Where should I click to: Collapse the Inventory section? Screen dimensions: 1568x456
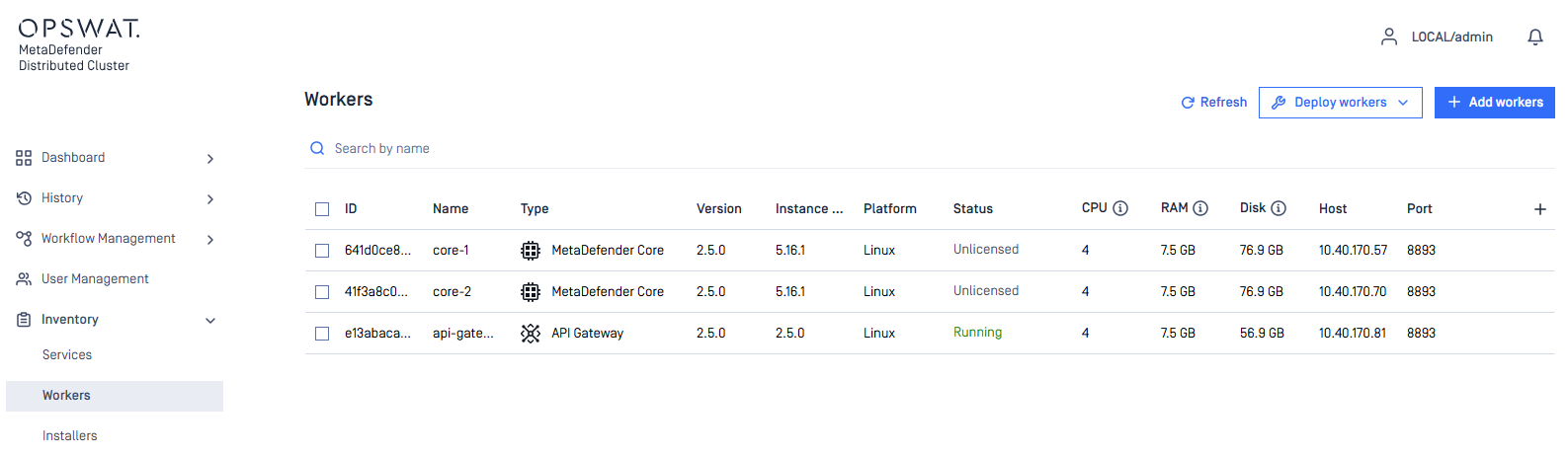pyautogui.click(x=210, y=321)
